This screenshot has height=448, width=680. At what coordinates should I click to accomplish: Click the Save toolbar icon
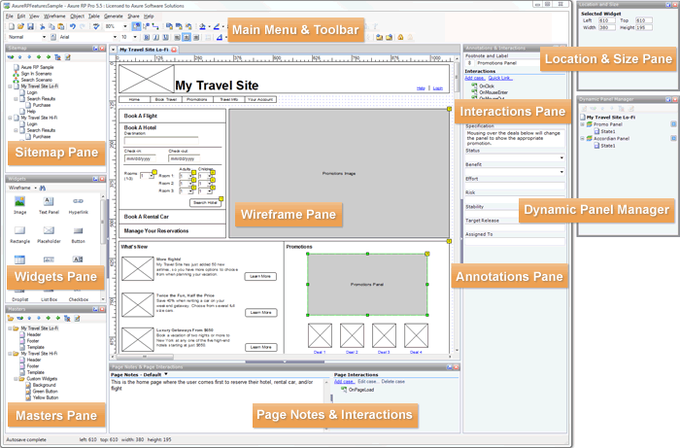coord(30,26)
